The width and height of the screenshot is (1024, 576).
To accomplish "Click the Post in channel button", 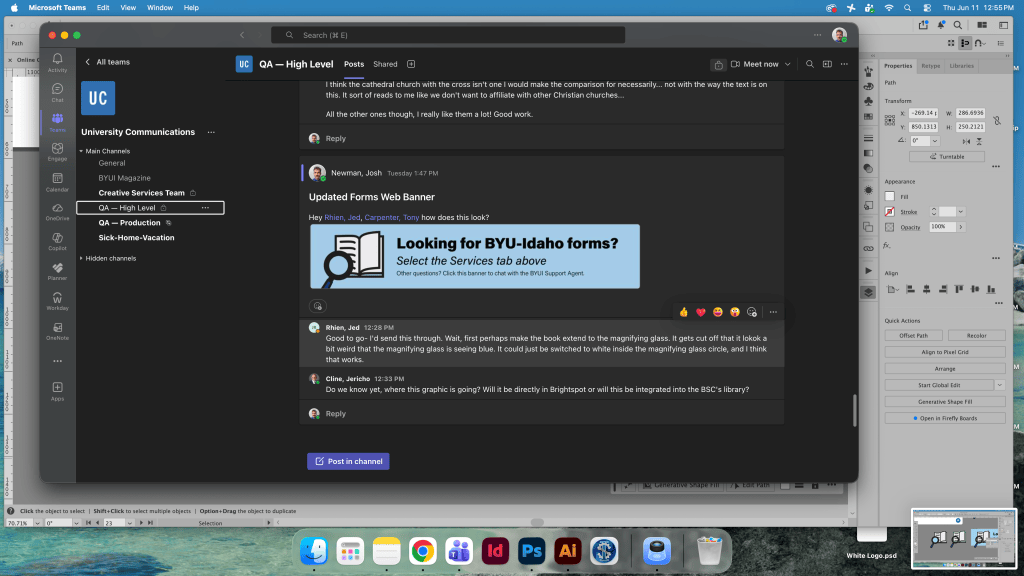I will (348, 461).
